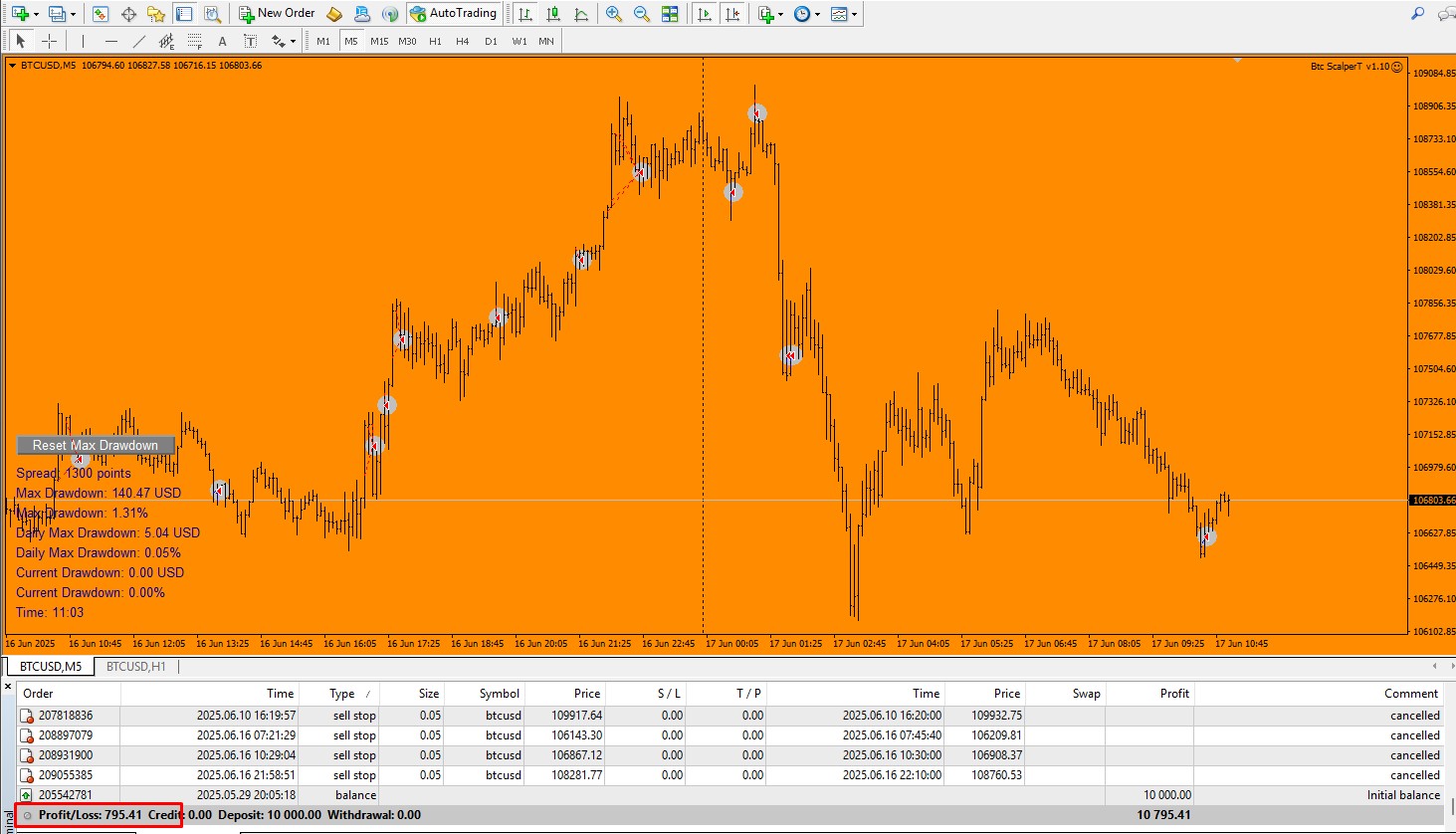Open the chat messages icon

pos(1446,14)
